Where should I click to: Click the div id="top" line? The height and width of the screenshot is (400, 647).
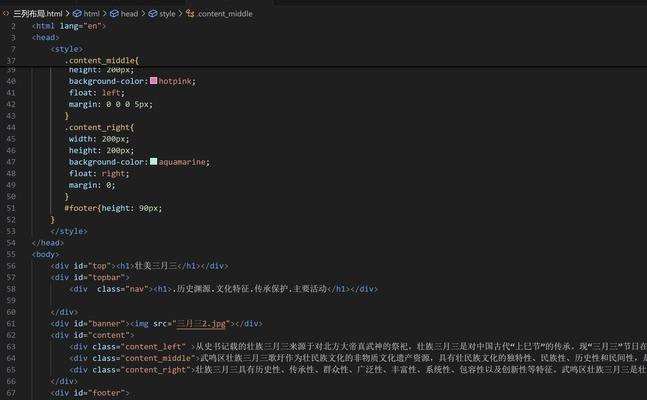[139, 266]
